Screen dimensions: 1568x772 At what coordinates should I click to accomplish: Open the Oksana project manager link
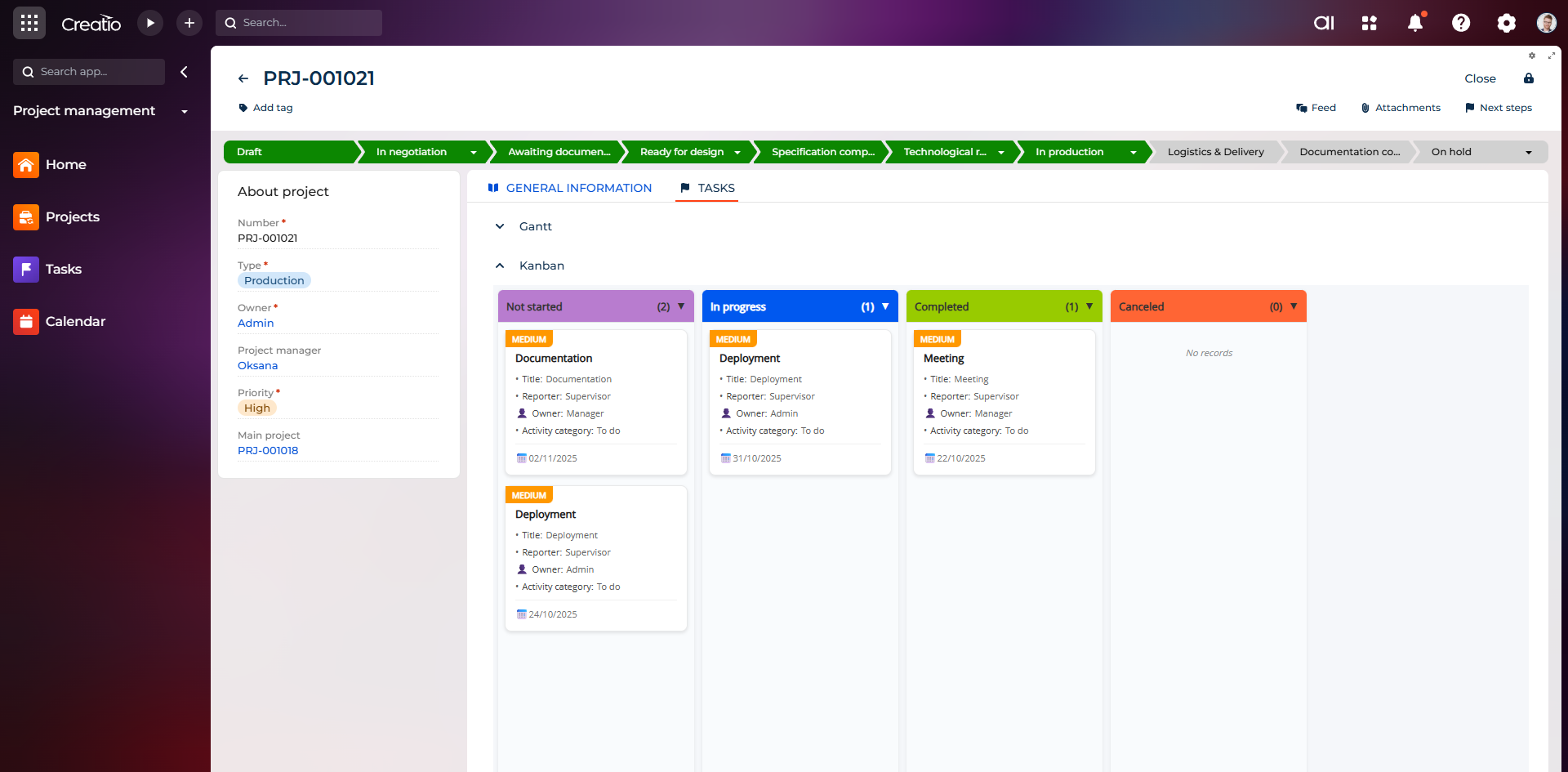257,365
